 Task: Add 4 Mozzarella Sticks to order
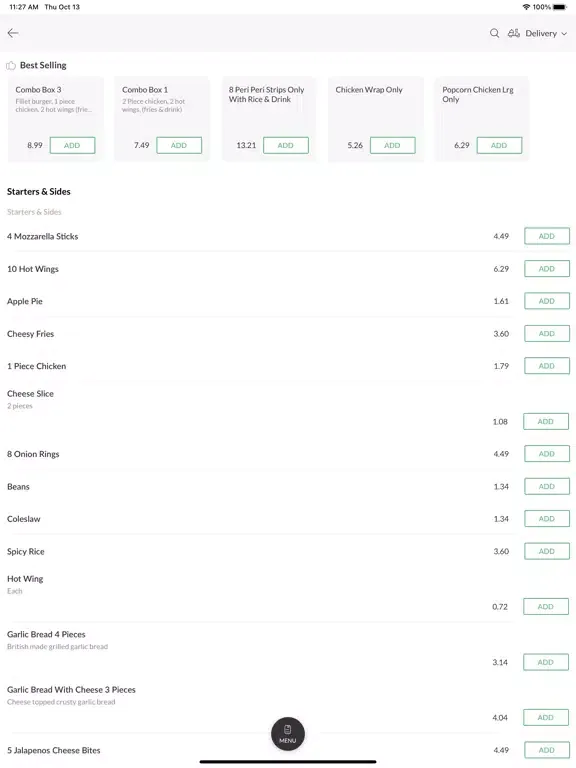[547, 236]
